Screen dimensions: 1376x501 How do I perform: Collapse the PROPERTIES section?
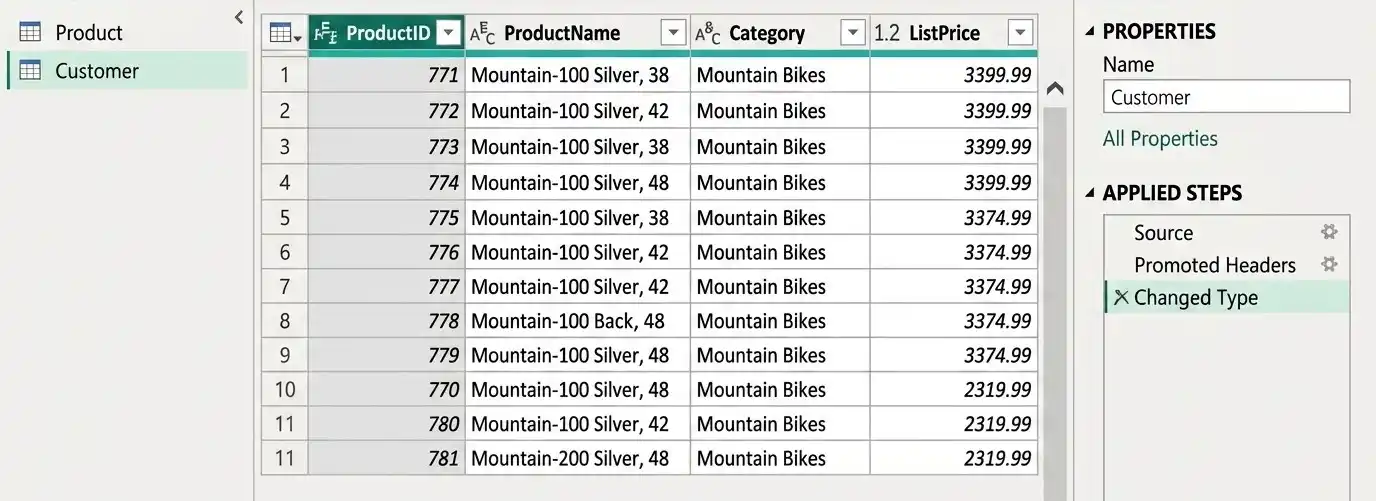1091,32
